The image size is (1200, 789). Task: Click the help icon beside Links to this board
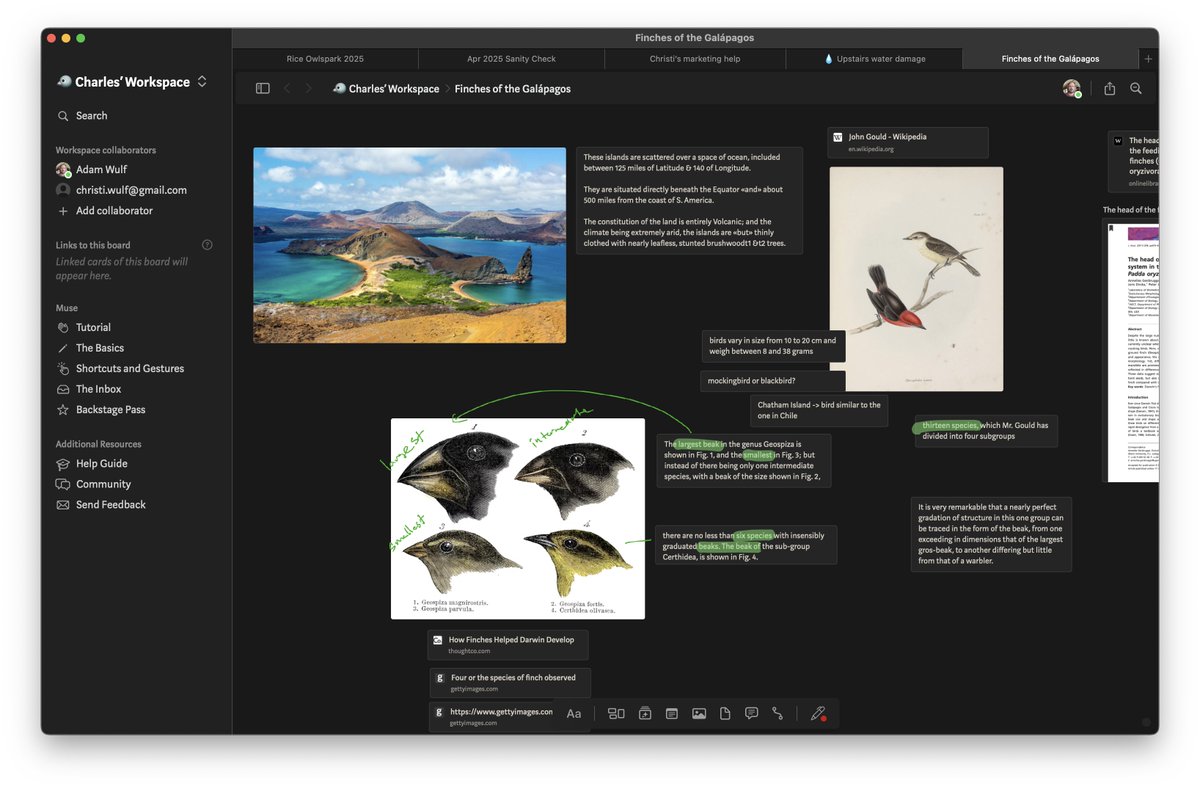[207, 245]
